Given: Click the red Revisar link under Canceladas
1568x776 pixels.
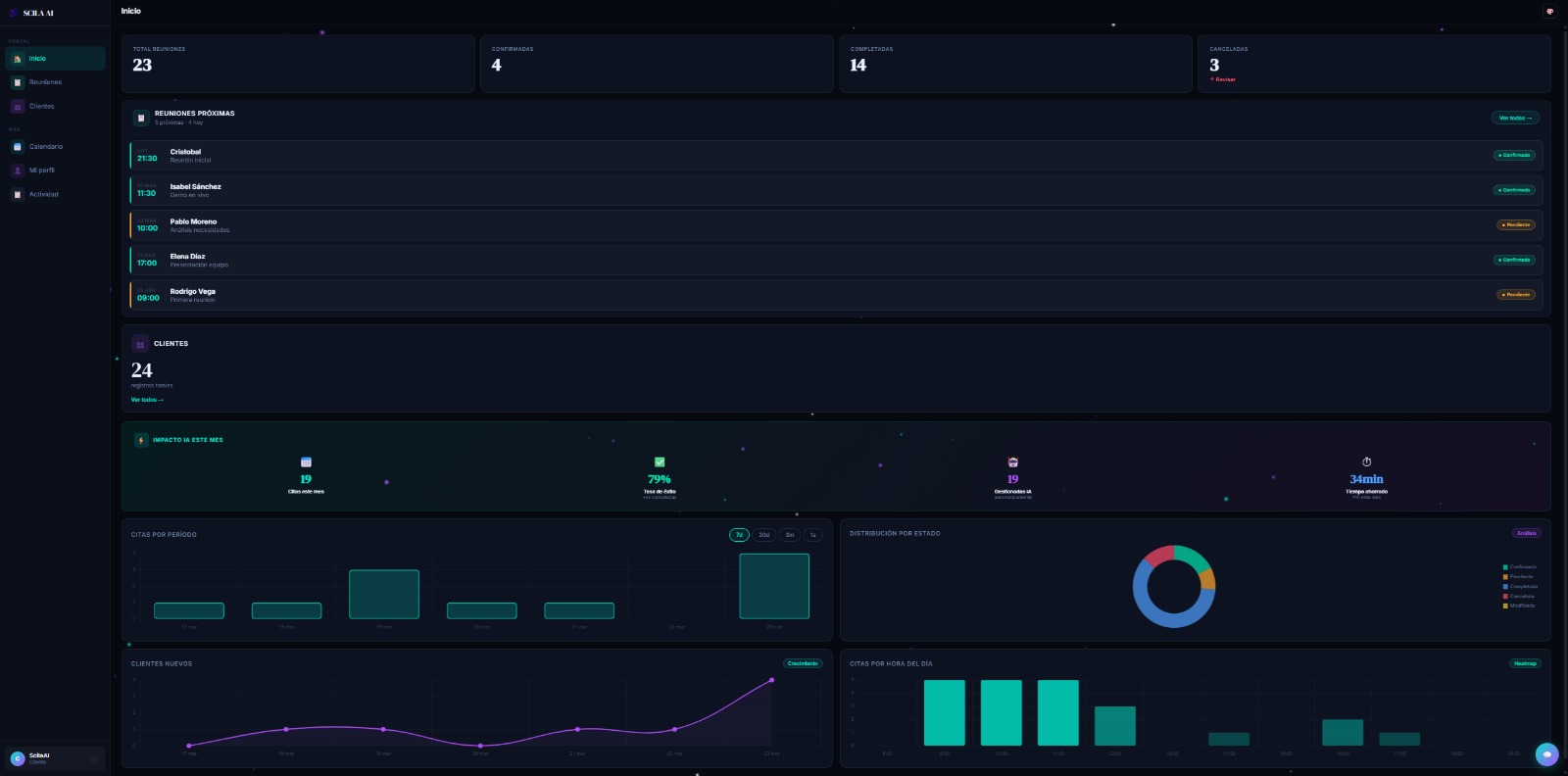Looking at the screenshot, I should click(1223, 79).
